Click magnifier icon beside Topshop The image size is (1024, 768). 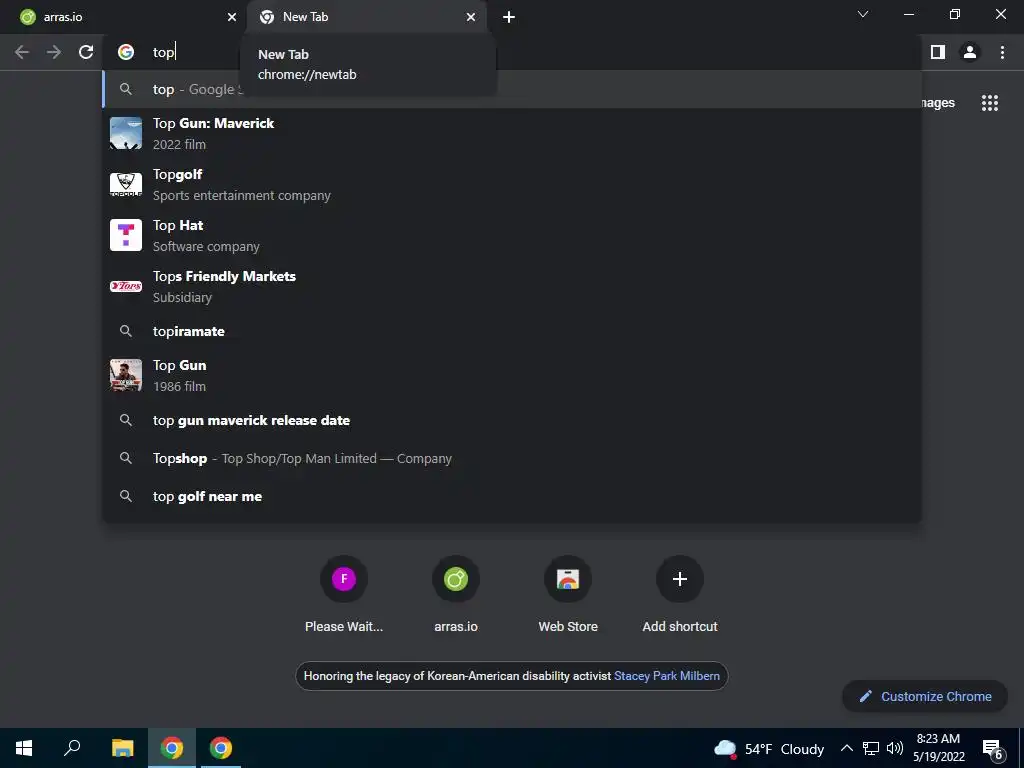coord(126,458)
